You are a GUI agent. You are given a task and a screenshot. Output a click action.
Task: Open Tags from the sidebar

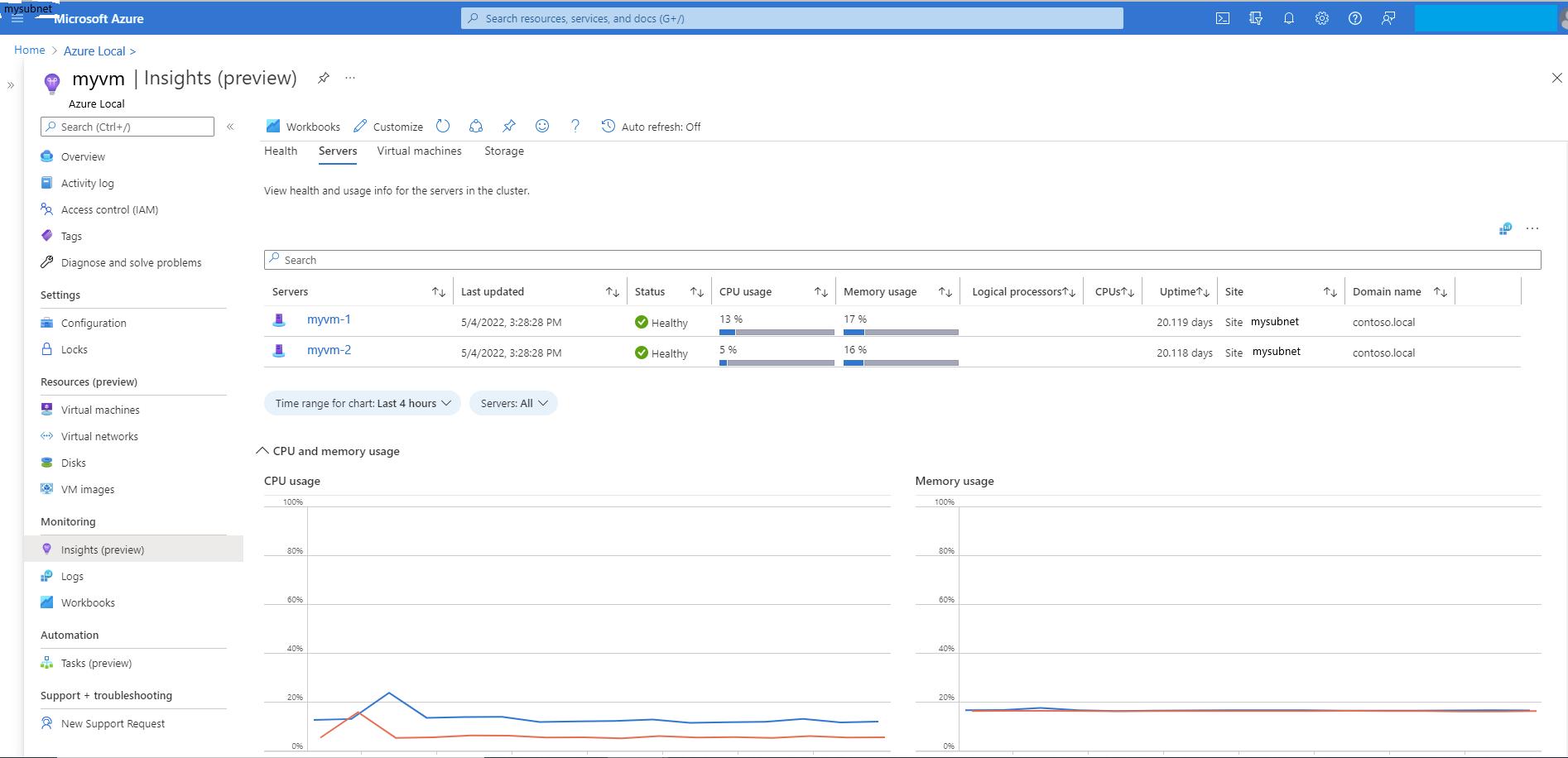(71, 236)
